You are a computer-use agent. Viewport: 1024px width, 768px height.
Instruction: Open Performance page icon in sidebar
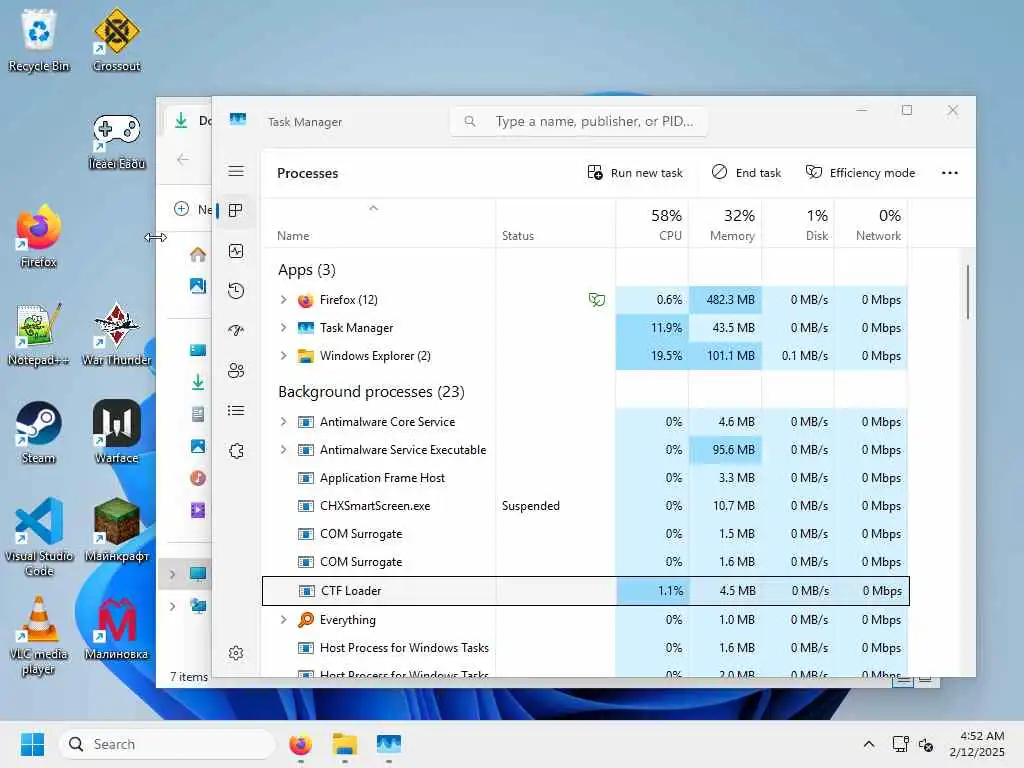pos(236,251)
